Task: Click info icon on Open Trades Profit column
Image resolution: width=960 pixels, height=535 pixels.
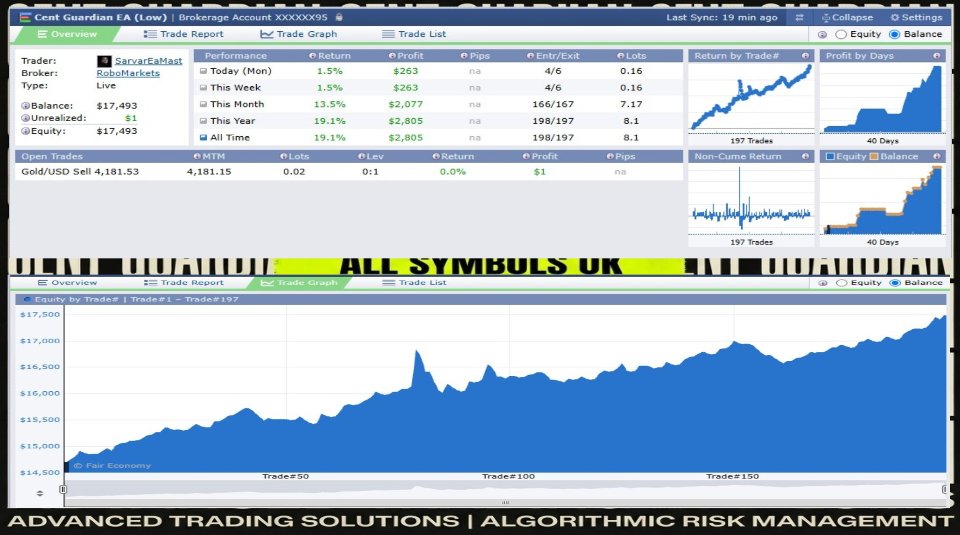Action: (526, 157)
